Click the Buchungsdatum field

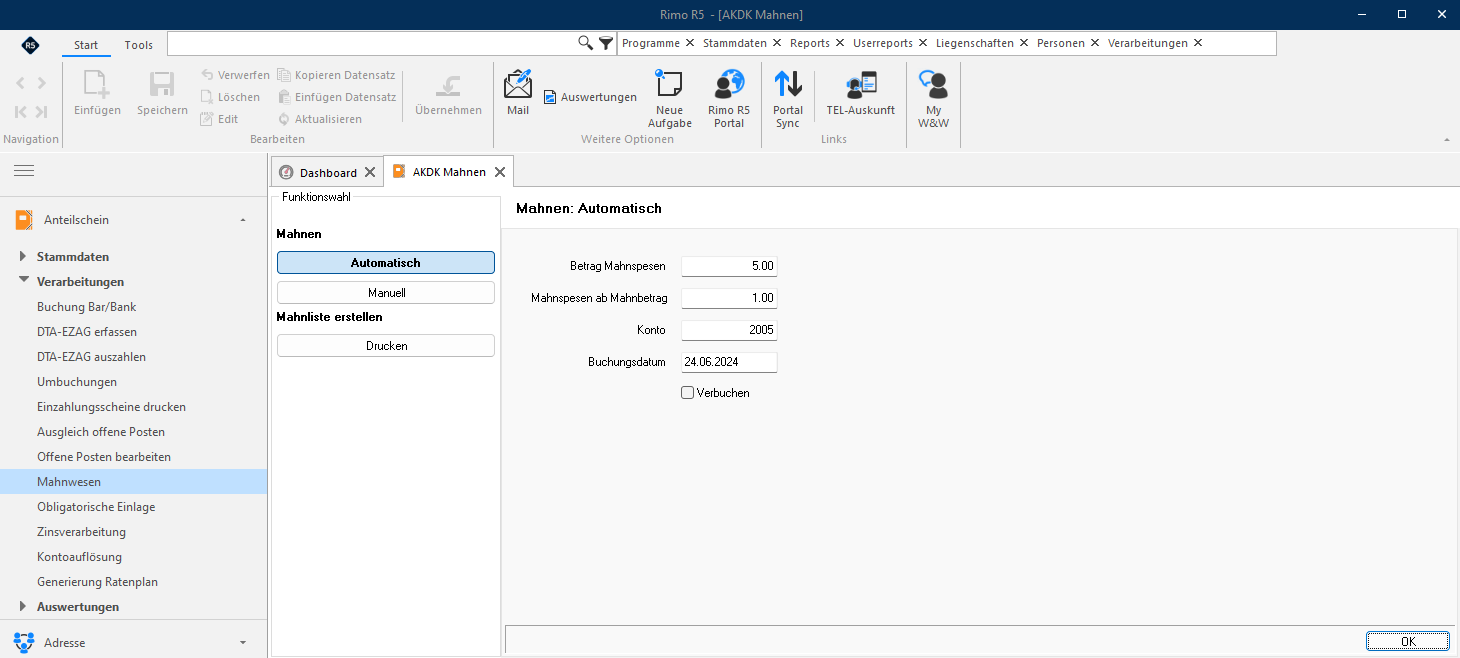[729, 362]
